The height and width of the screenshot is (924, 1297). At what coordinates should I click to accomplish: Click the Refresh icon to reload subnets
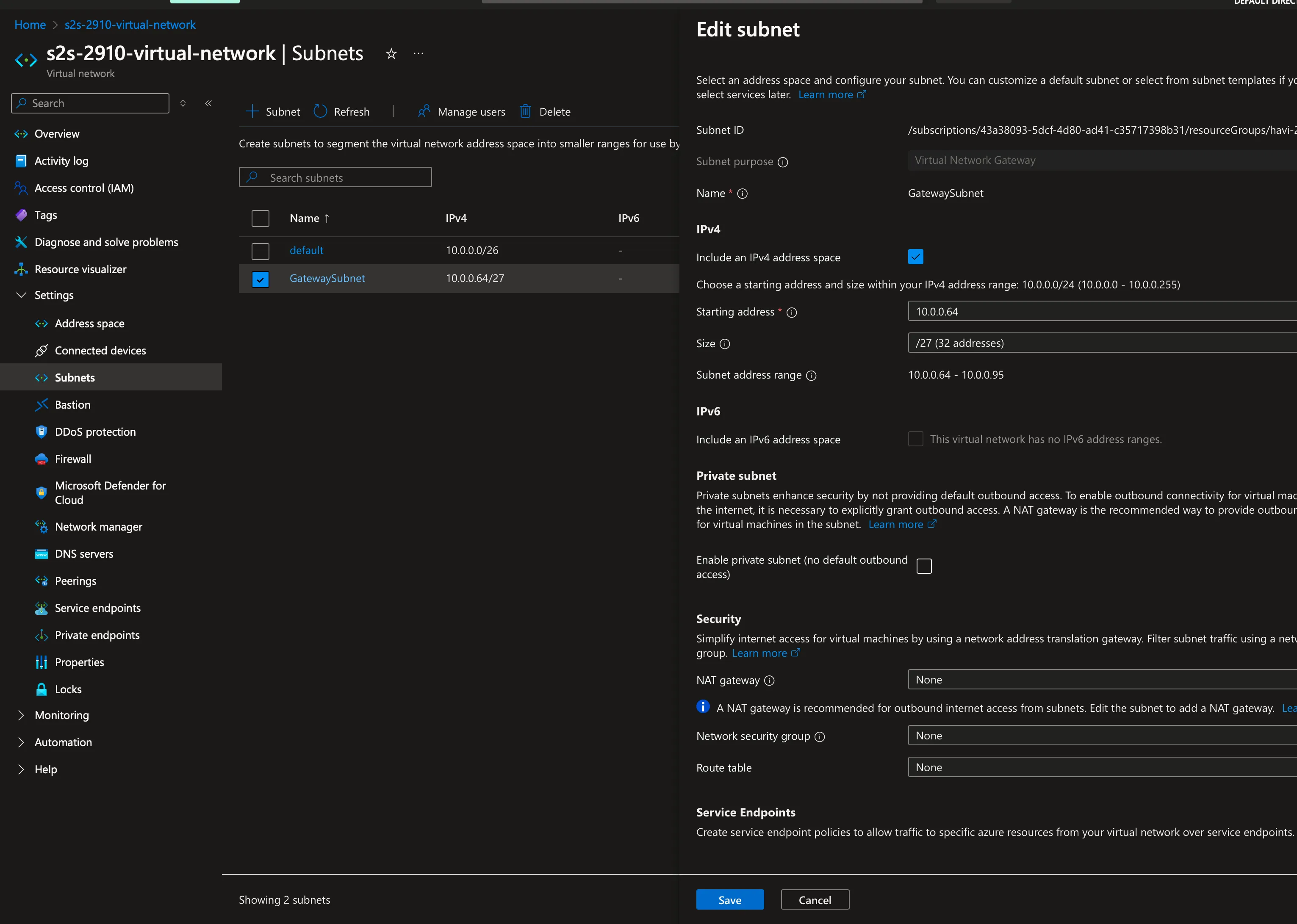tap(321, 111)
